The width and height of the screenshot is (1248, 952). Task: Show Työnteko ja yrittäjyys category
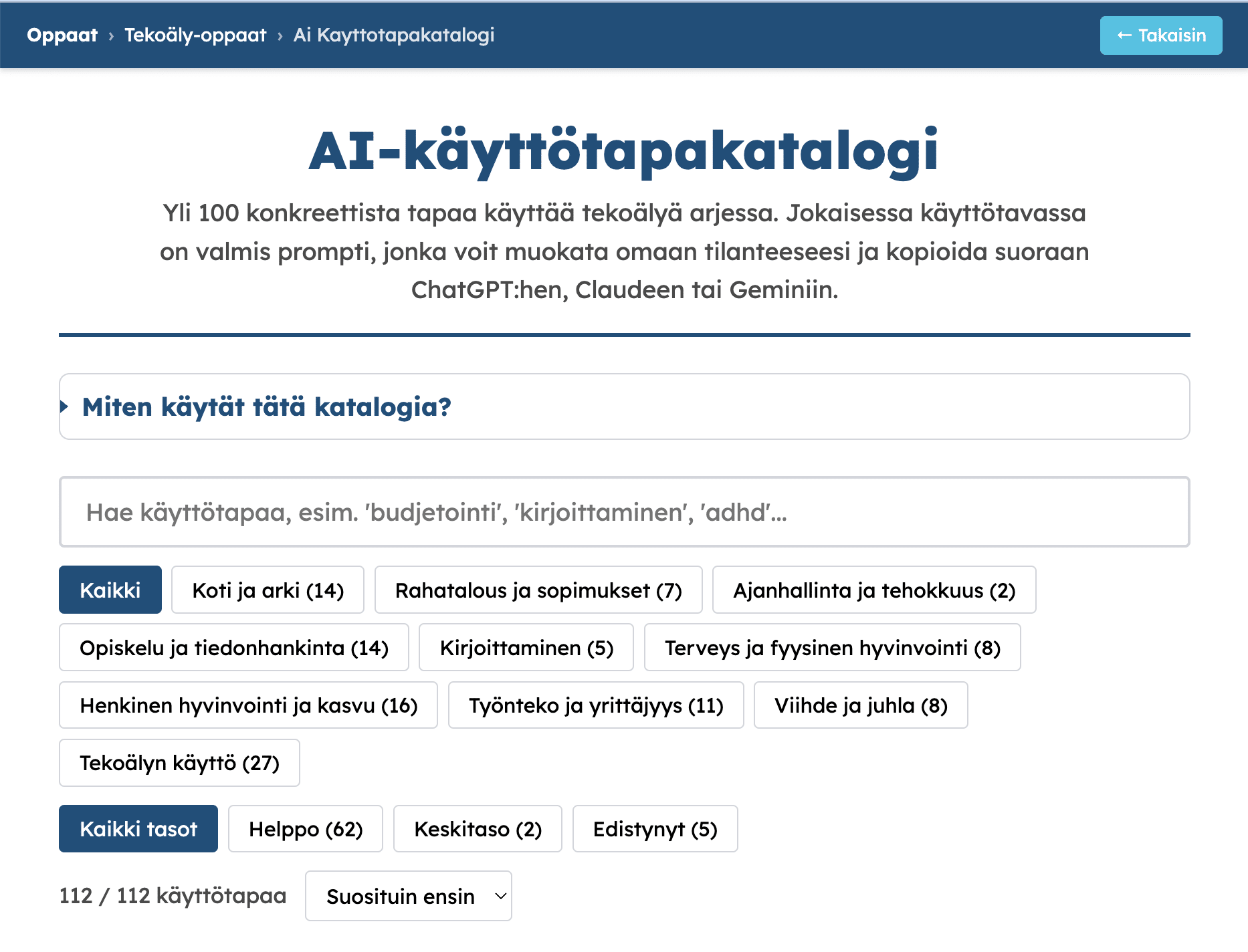click(x=595, y=705)
